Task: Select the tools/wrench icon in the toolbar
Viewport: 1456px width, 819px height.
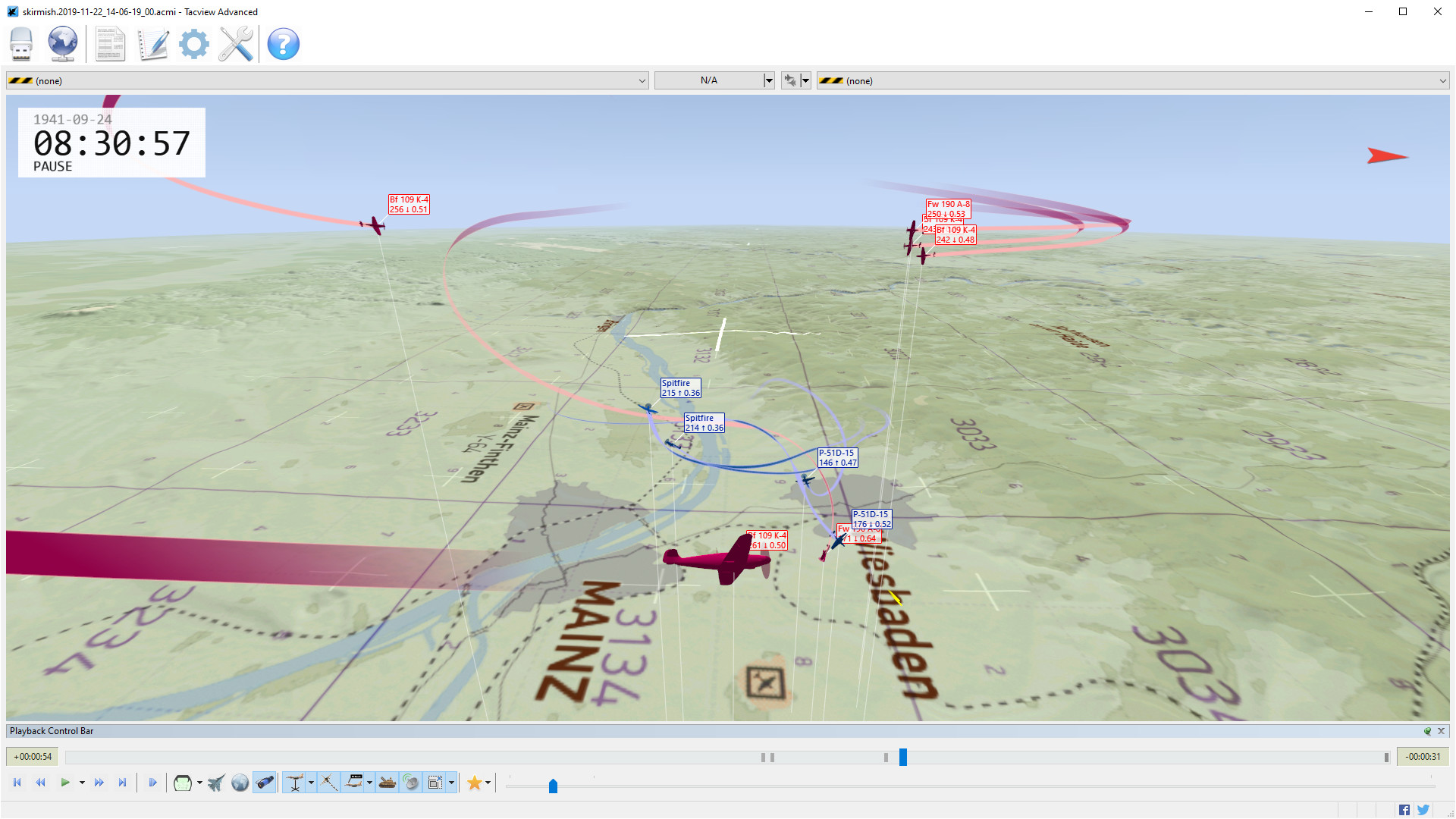Action: coord(235,44)
